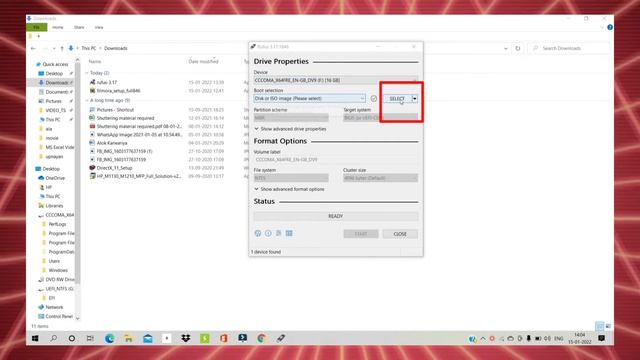Open Cortana circle on taskbar
The image size is (640, 360).
pos(72,338)
